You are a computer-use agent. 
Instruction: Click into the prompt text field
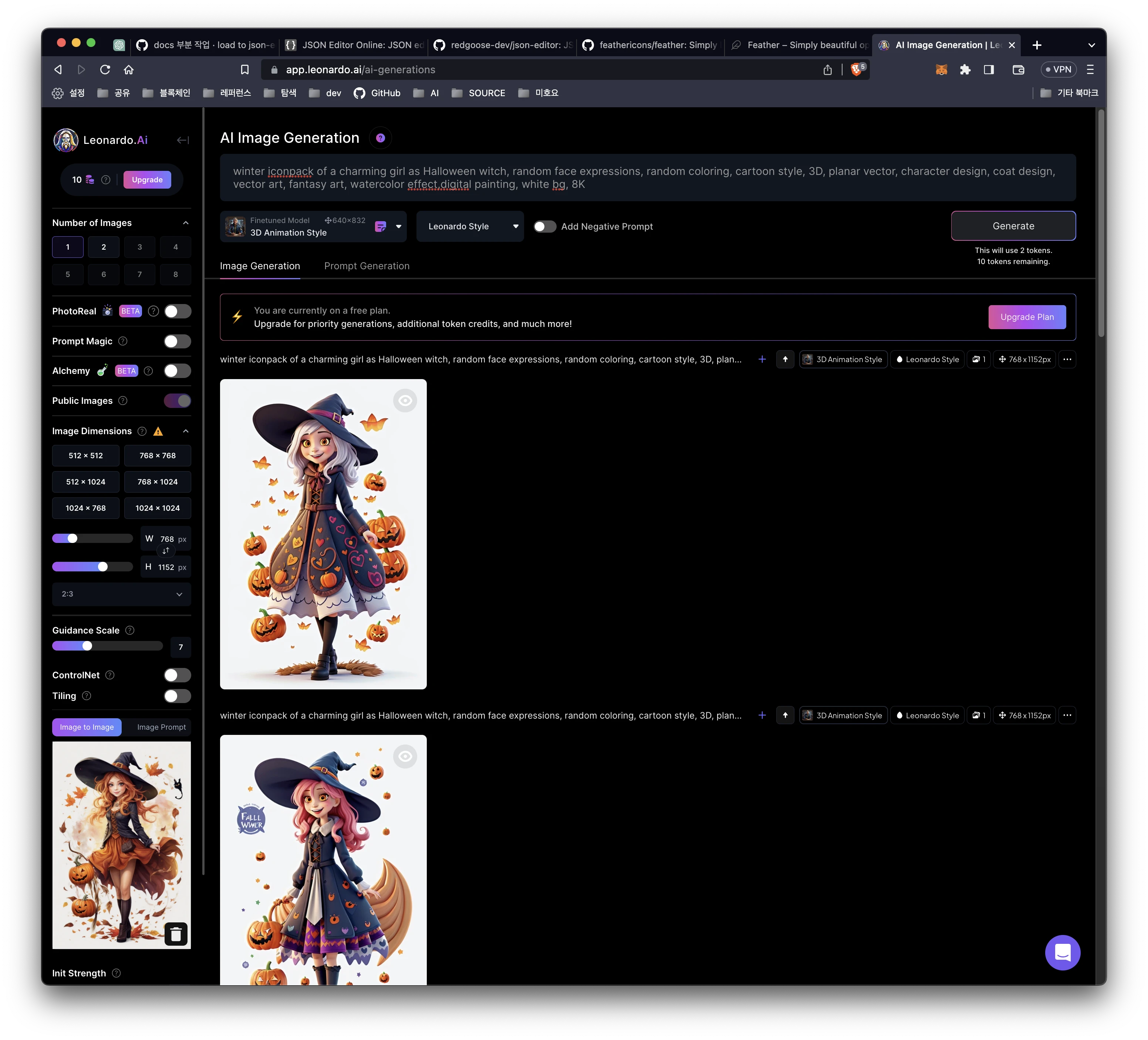648,178
